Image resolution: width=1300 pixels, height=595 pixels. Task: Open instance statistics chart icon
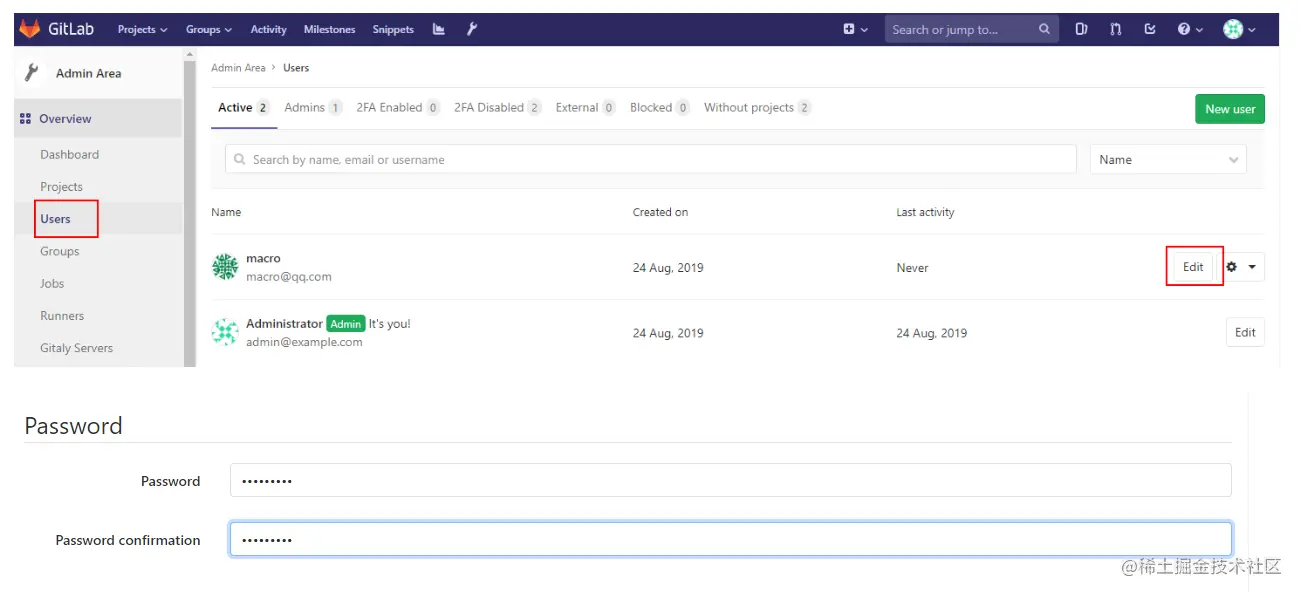tap(438, 29)
